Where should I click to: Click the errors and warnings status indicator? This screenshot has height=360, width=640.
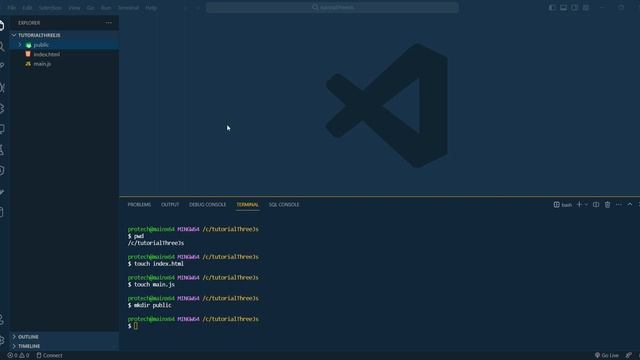18,356
